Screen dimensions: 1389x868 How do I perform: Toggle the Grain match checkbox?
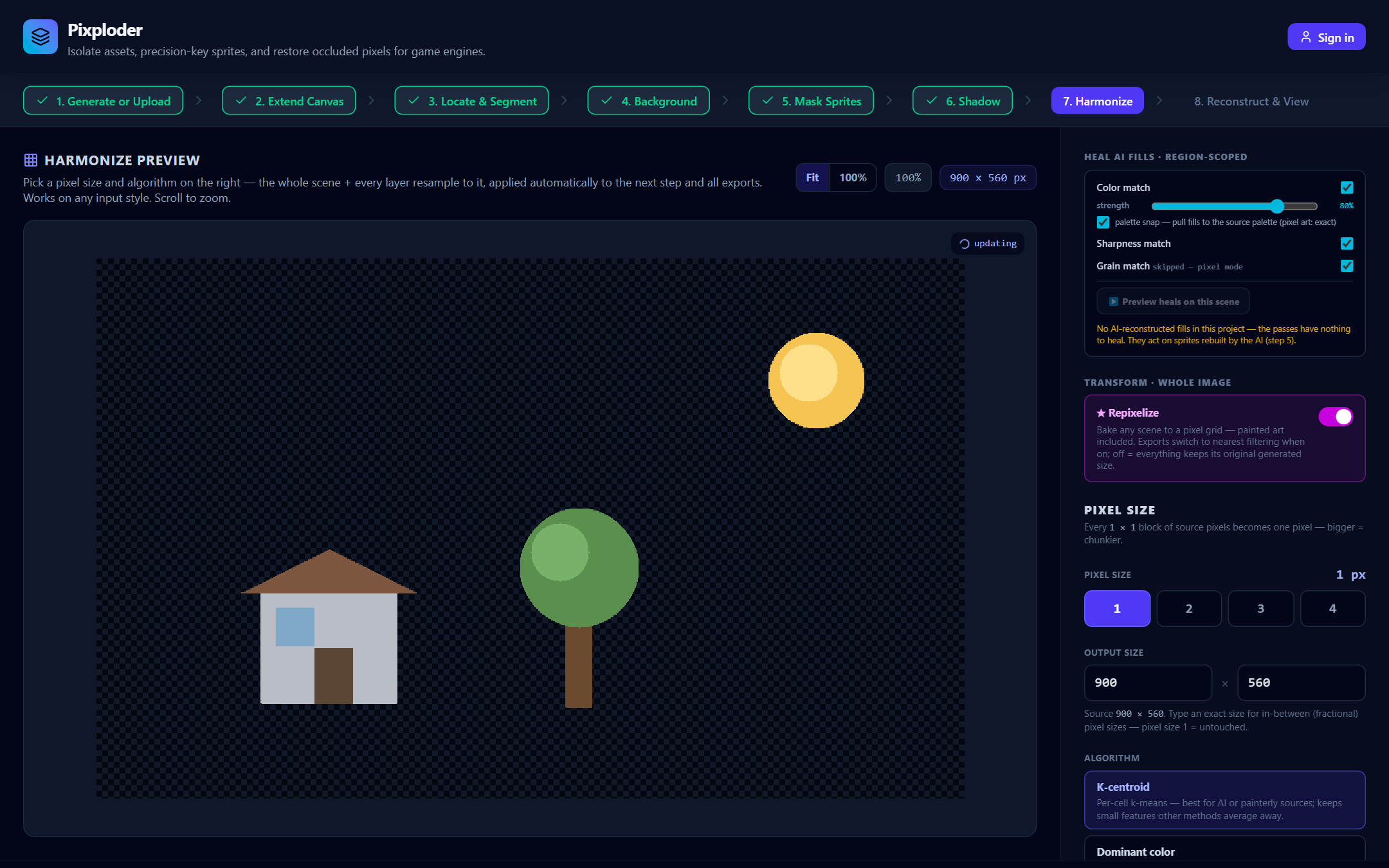pos(1347,266)
